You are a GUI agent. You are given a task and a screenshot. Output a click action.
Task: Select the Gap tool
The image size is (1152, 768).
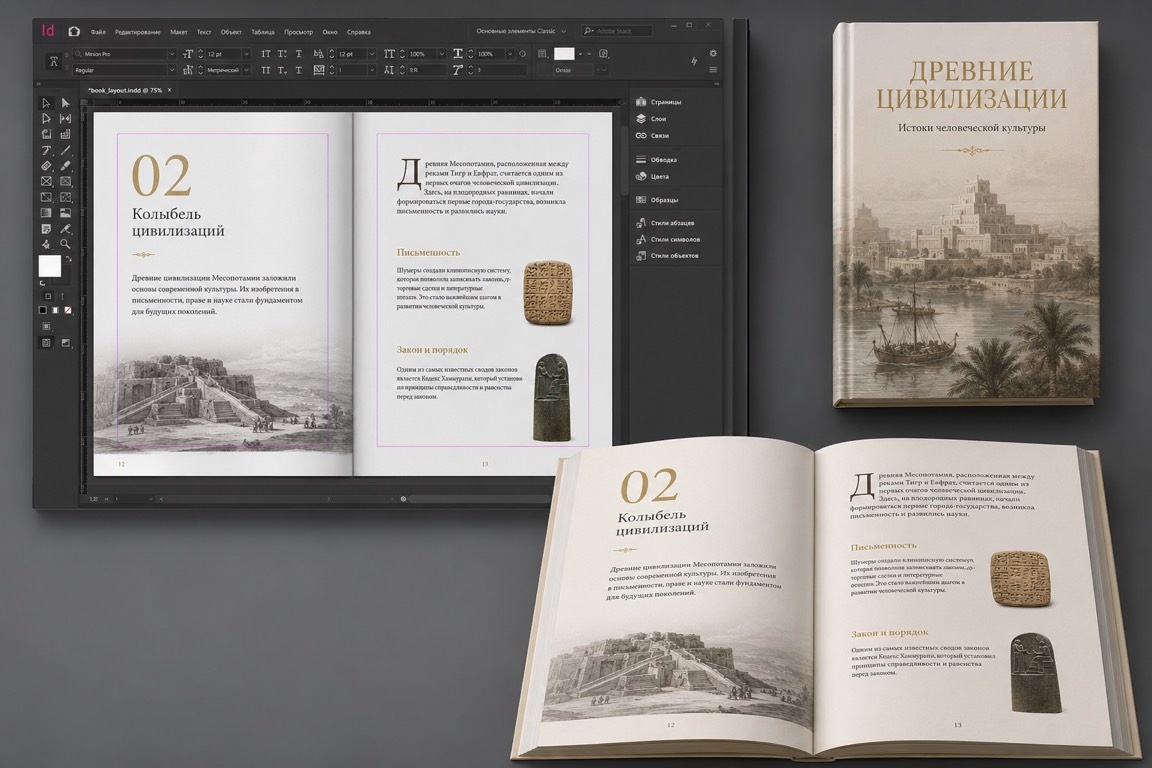click(x=65, y=118)
